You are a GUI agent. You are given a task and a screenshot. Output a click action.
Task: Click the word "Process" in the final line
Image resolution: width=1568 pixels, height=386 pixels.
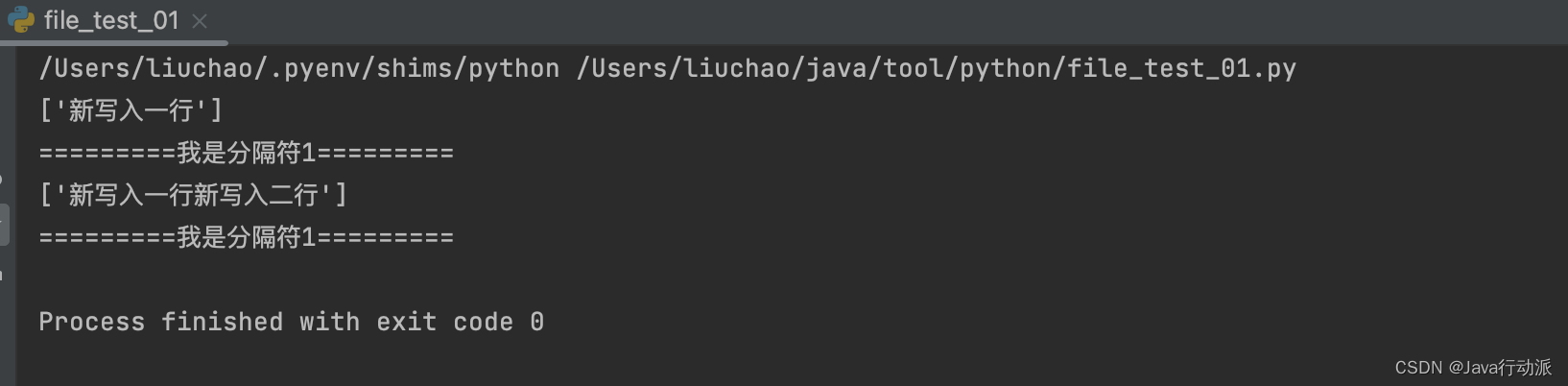(92, 323)
